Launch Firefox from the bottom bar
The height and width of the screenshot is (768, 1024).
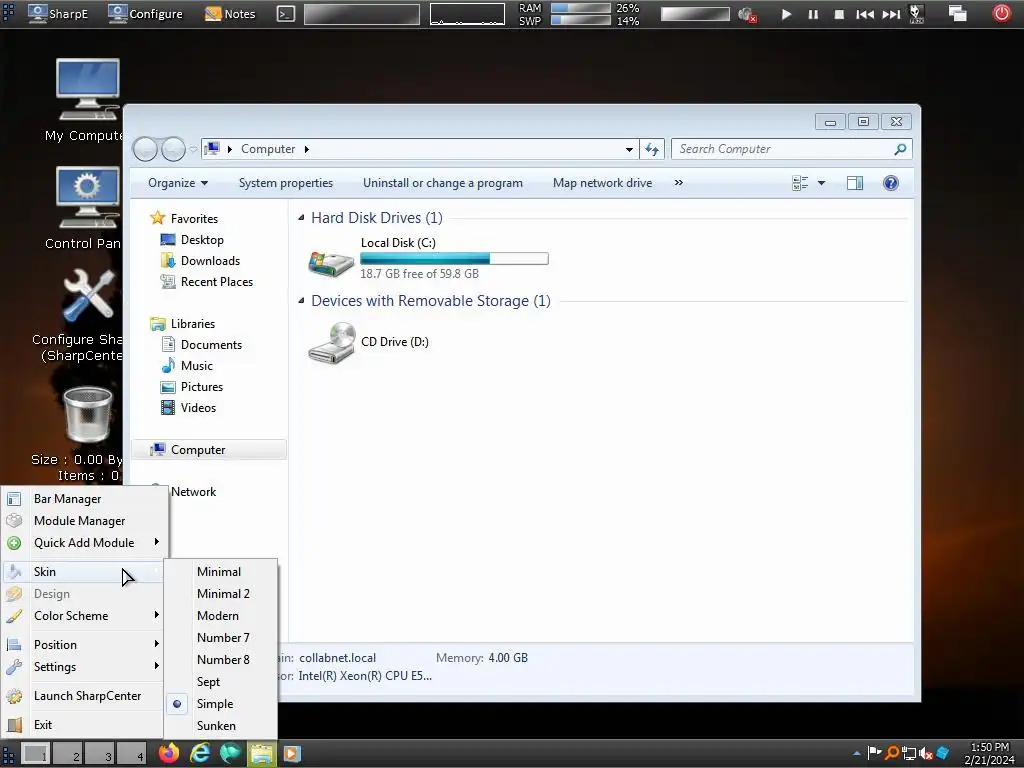168,754
